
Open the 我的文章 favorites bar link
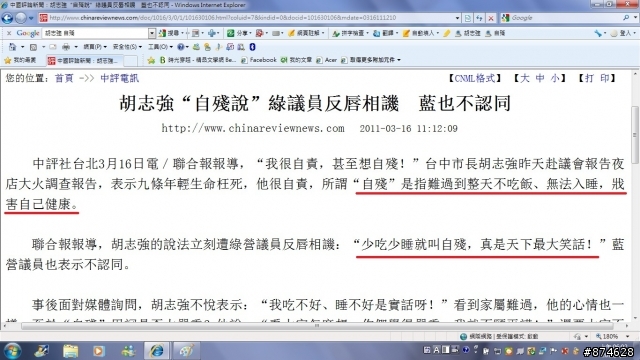(296, 60)
